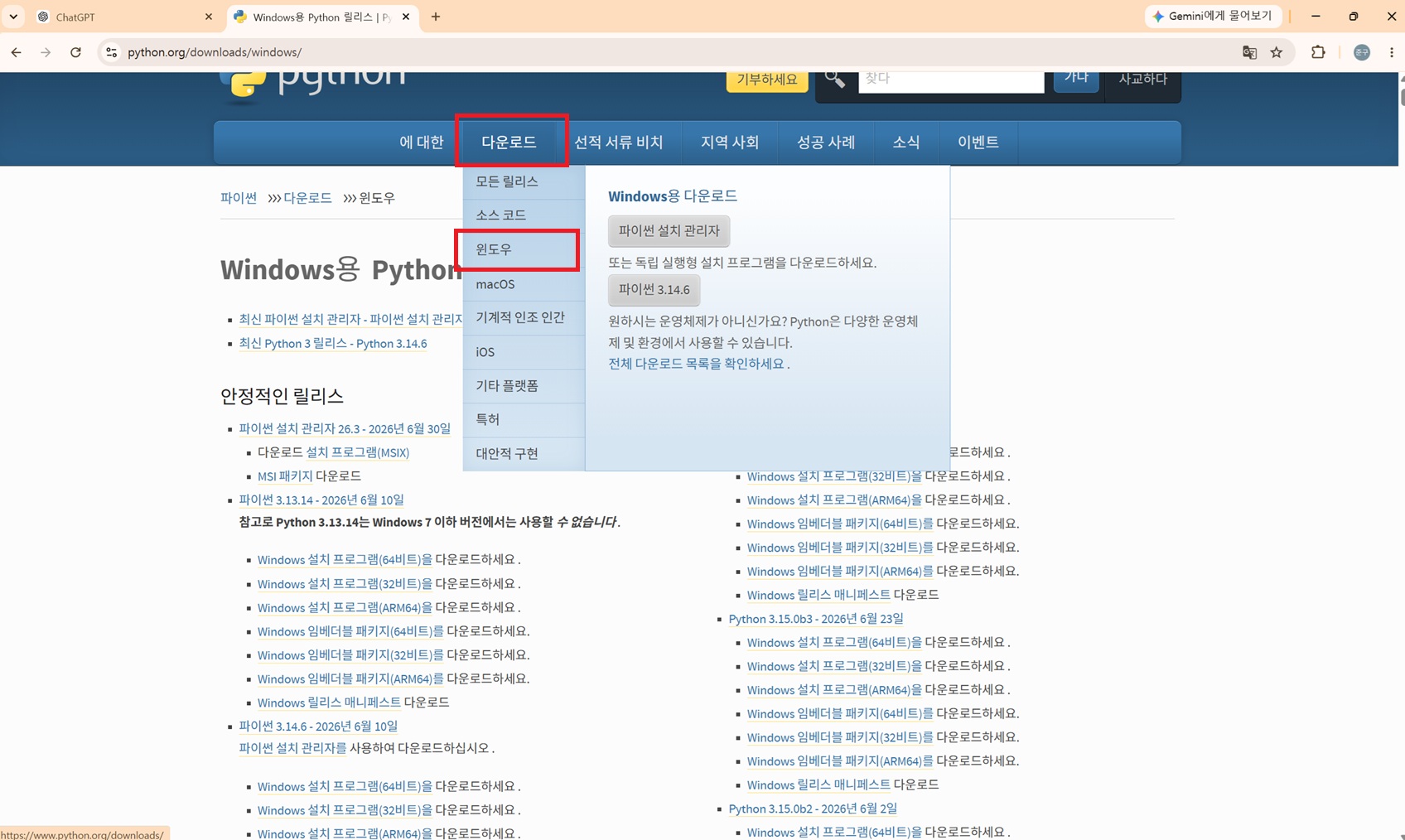Image resolution: width=1405 pixels, height=840 pixels.
Task: Open 파이썬 3.13.14 - 2026년 6월 10일 link
Action: pyautogui.click(x=321, y=500)
